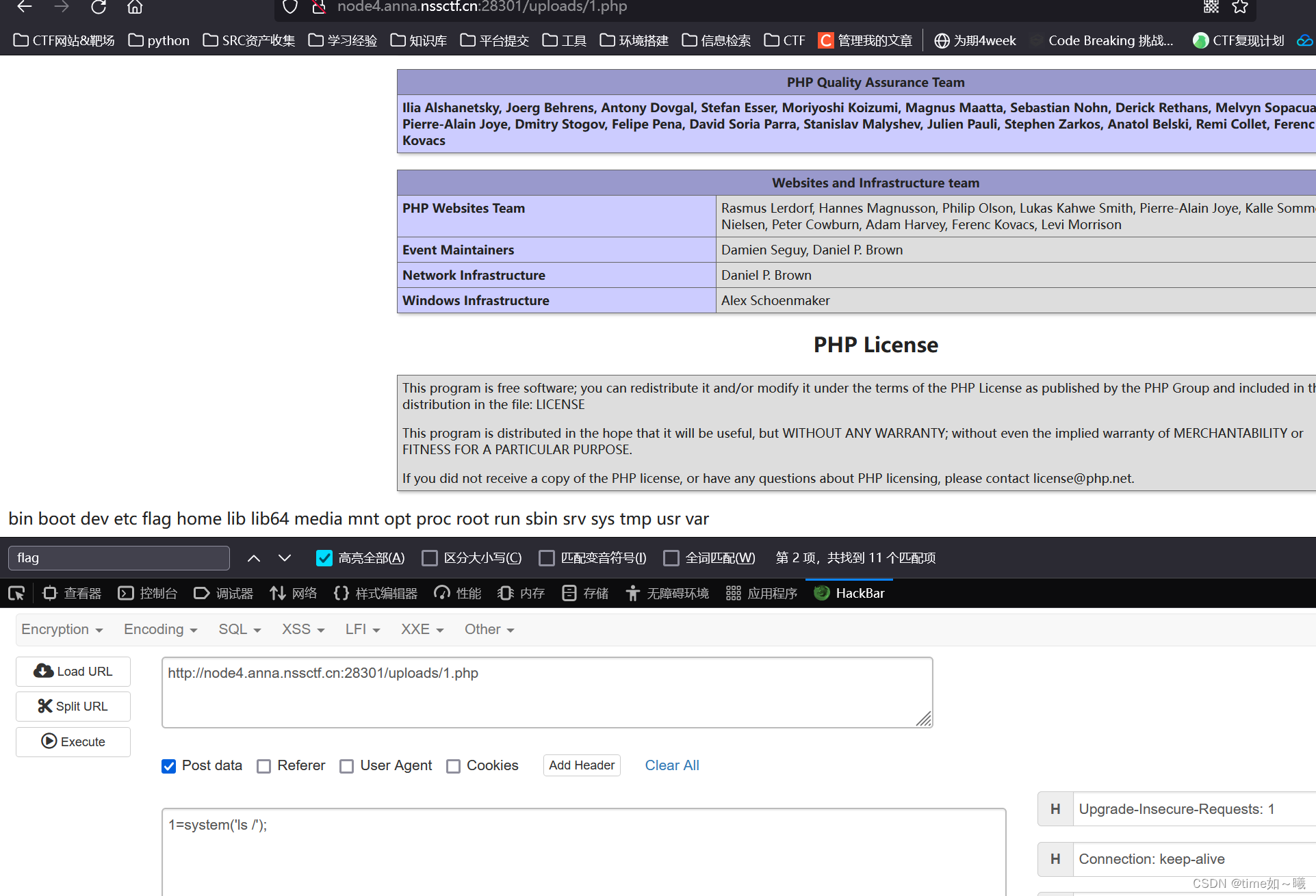
Task: Open the 工具 bookmark folder
Action: click(565, 40)
